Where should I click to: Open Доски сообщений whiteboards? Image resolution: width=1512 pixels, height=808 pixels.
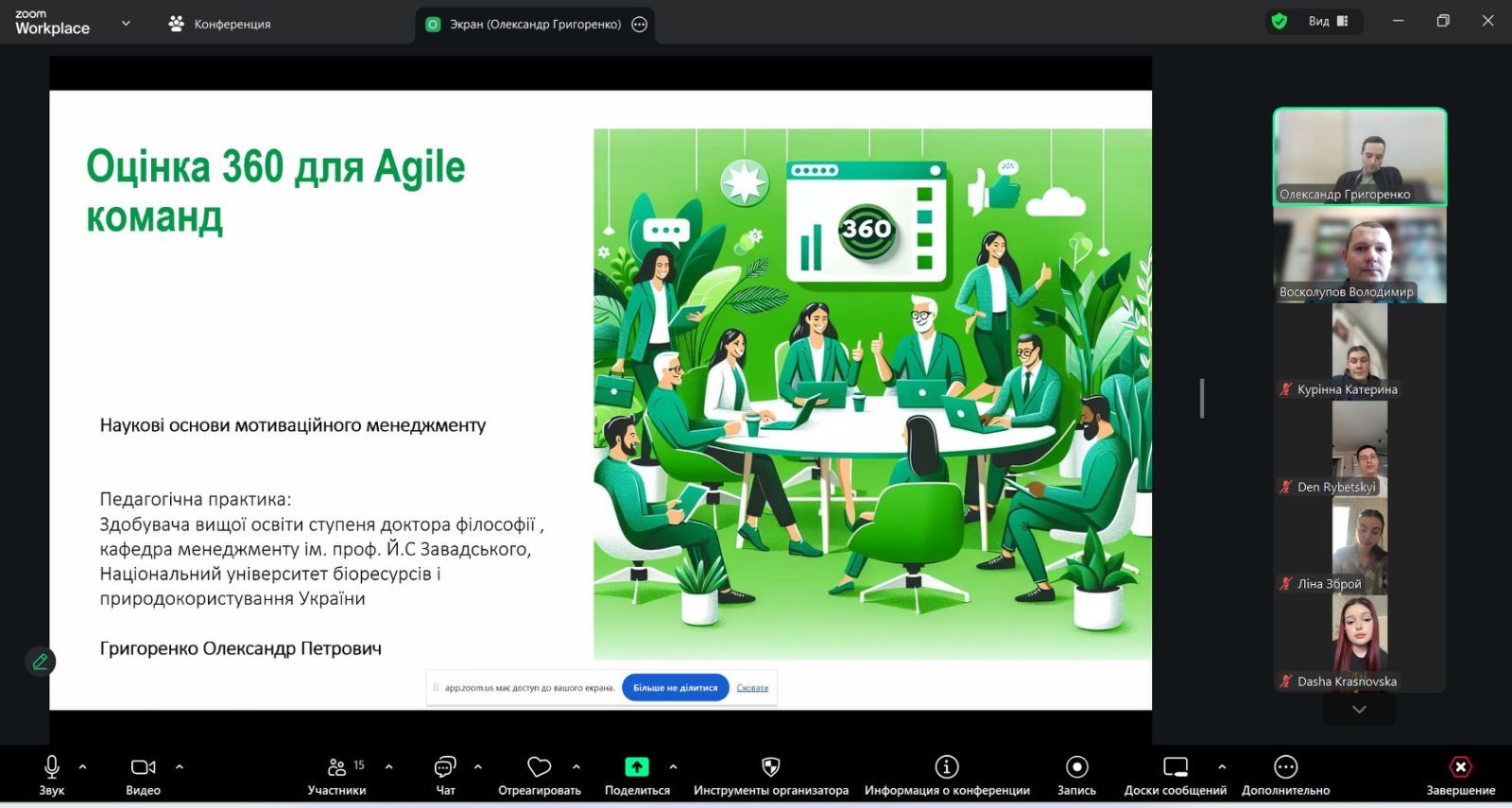click(1176, 775)
